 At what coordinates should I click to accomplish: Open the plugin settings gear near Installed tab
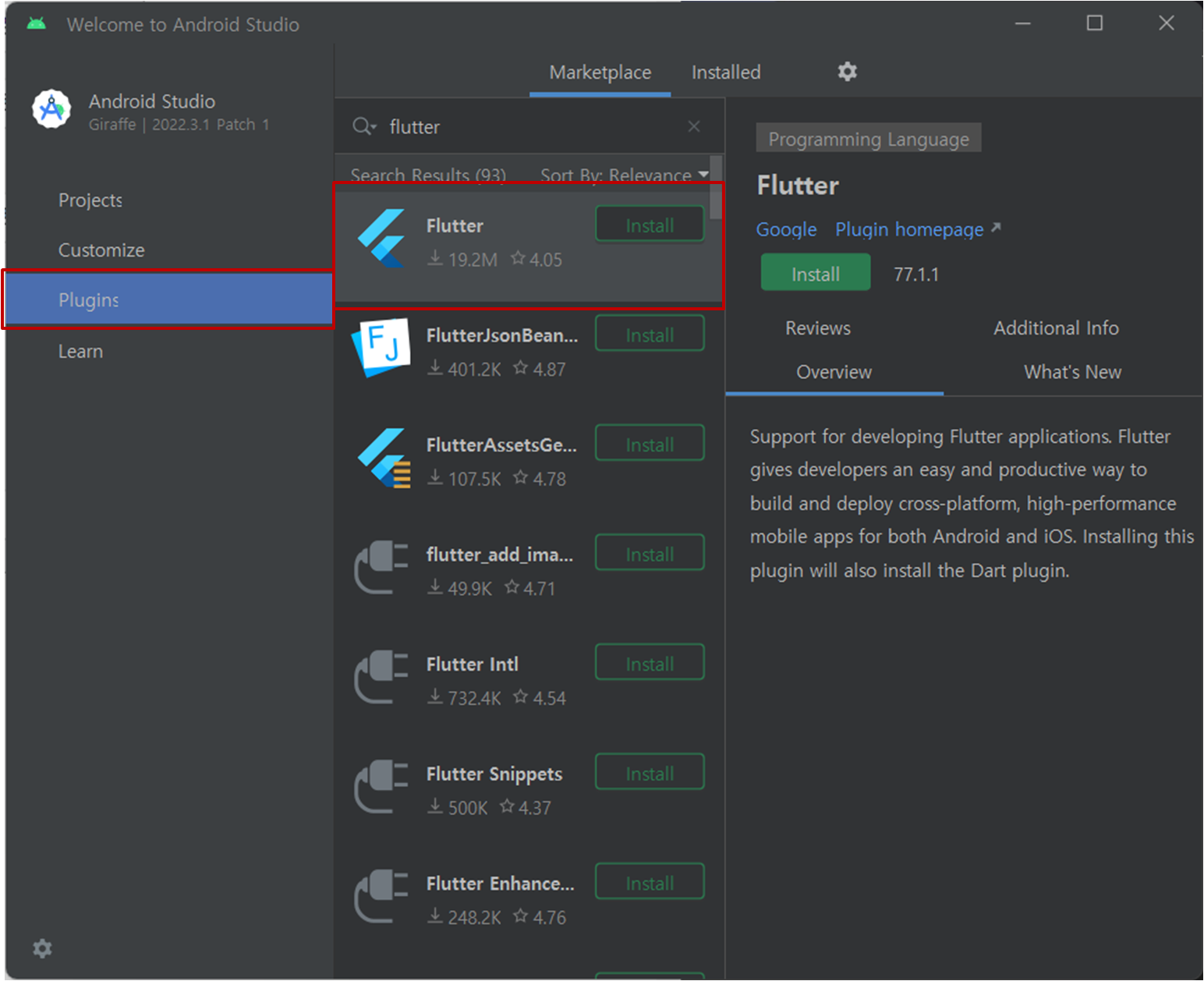(848, 72)
